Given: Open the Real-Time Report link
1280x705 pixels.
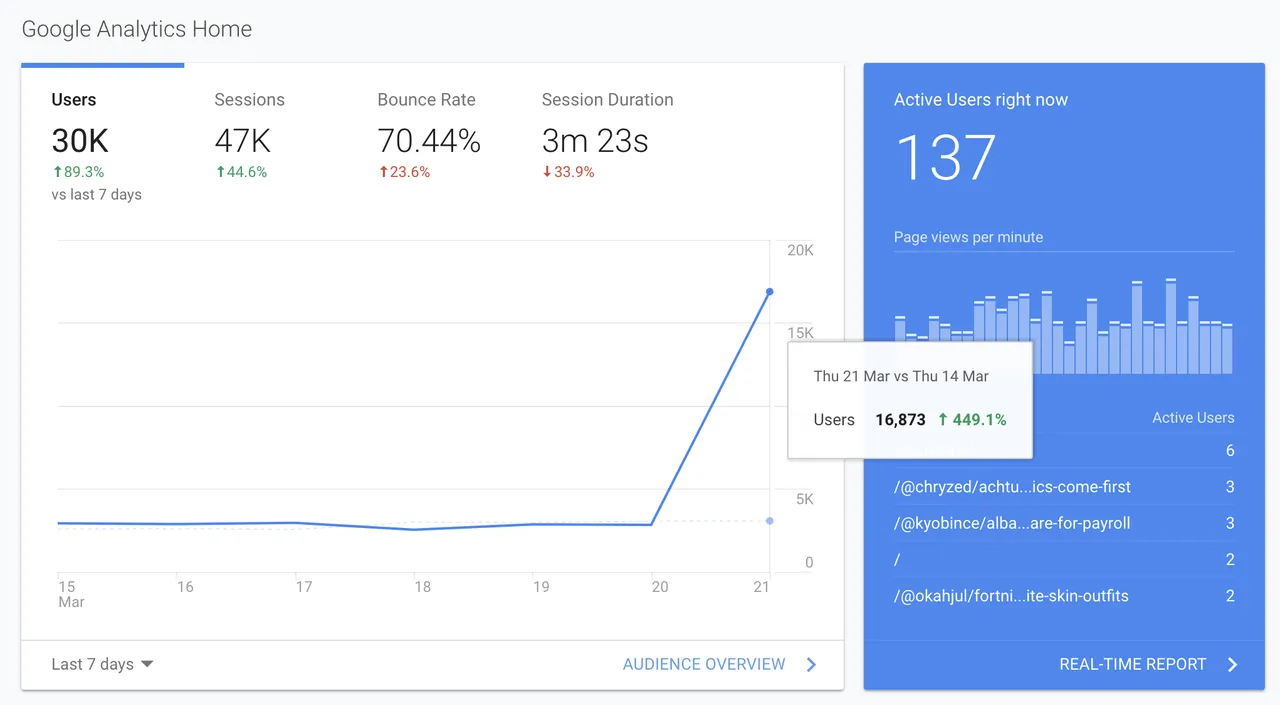Looking at the screenshot, I should click(x=1133, y=664).
